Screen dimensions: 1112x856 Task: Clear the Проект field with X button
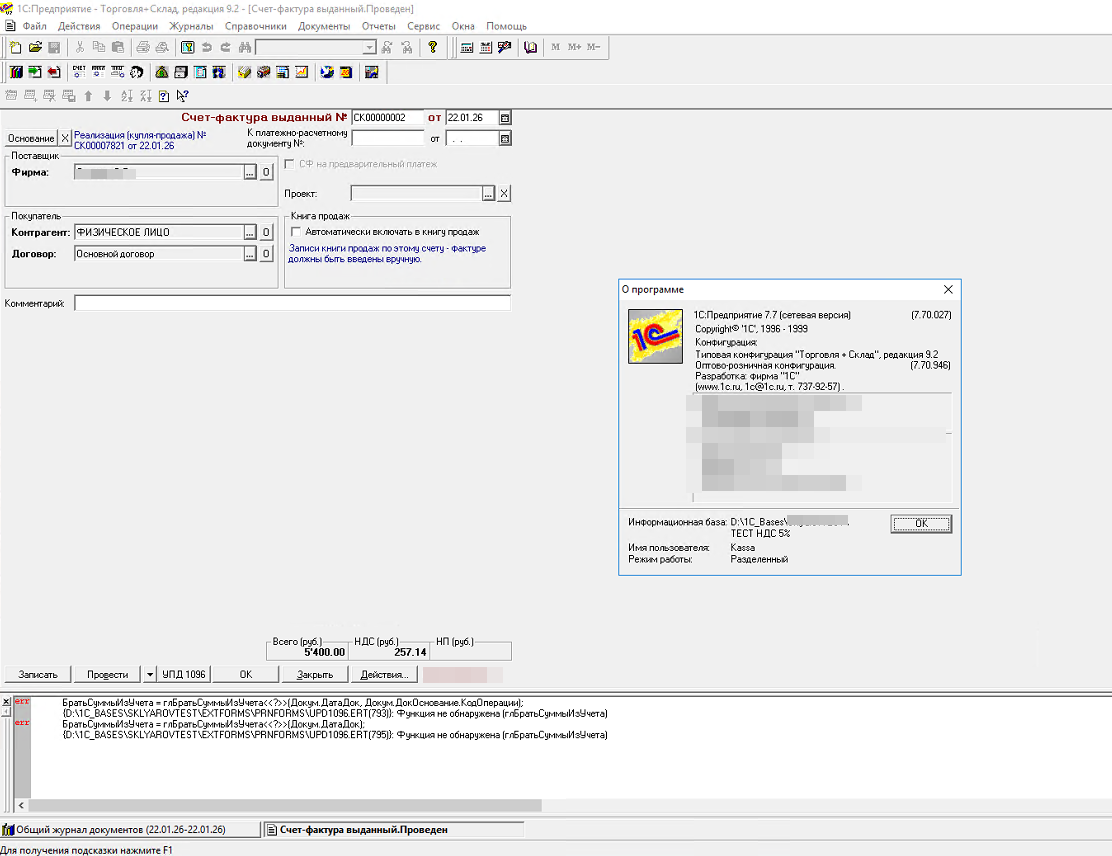coord(504,194)
